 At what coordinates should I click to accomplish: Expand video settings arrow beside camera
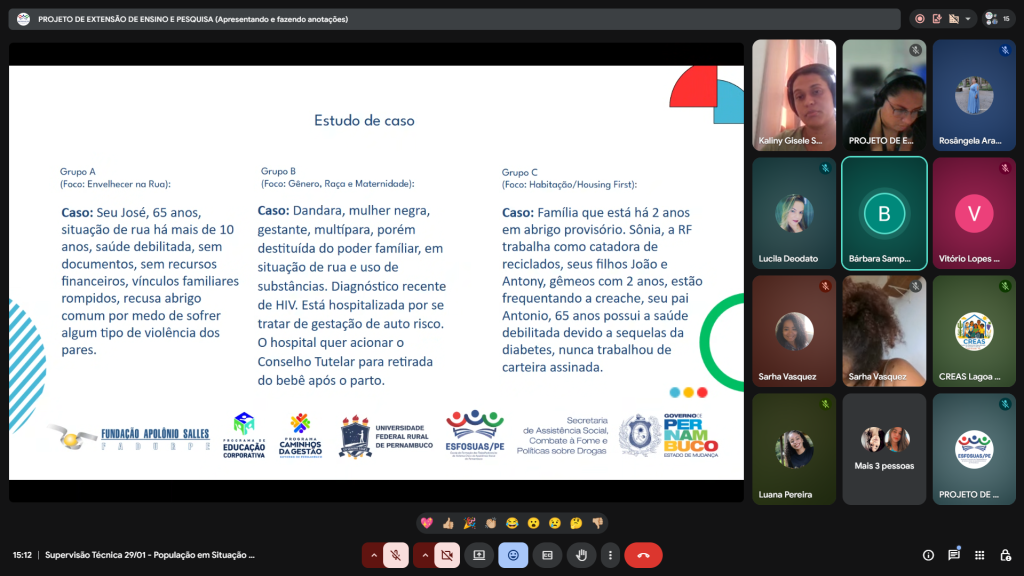425,555
